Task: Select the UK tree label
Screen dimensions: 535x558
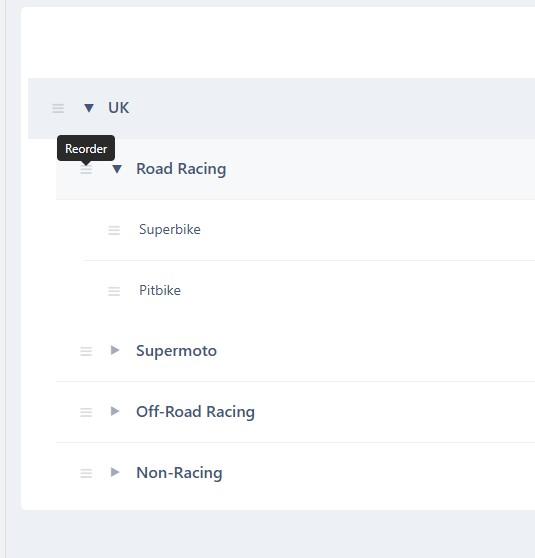Action: pyautogui.click(x=119, y=108)
